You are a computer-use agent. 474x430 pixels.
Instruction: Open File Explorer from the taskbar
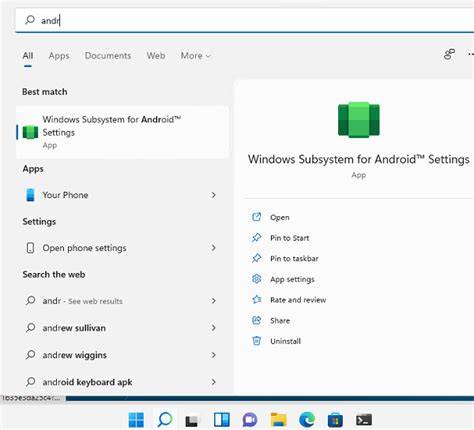(x=279, y=420)
